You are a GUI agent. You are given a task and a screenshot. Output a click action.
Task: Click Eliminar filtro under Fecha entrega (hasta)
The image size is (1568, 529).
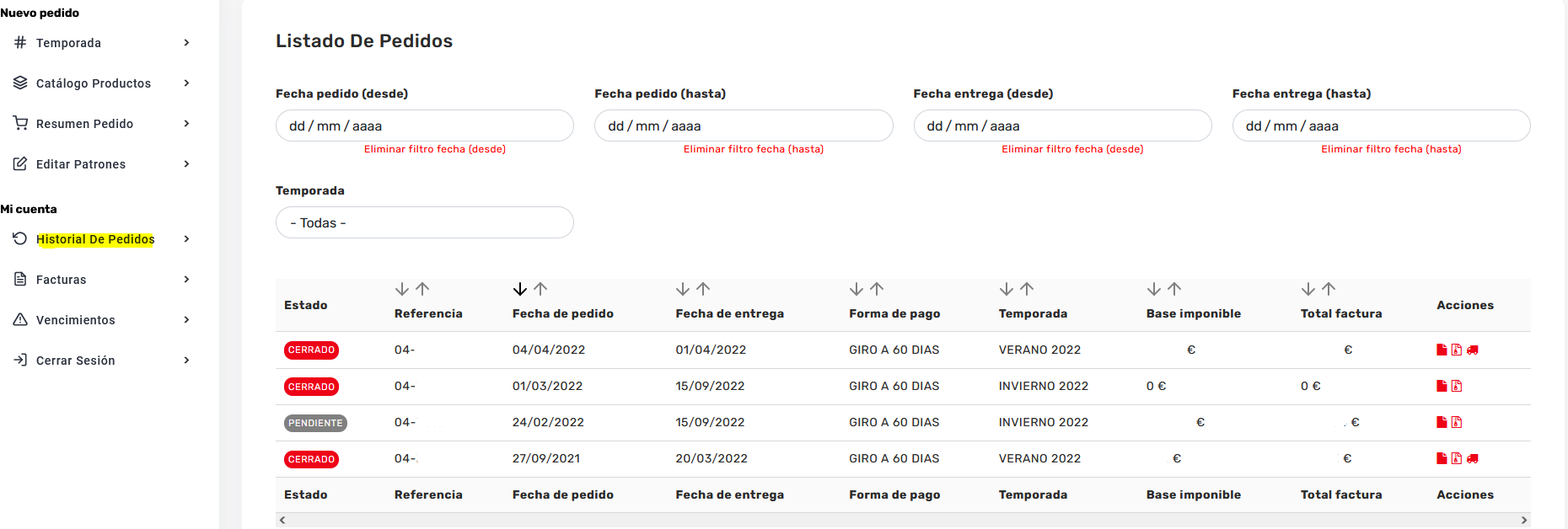1390,149
